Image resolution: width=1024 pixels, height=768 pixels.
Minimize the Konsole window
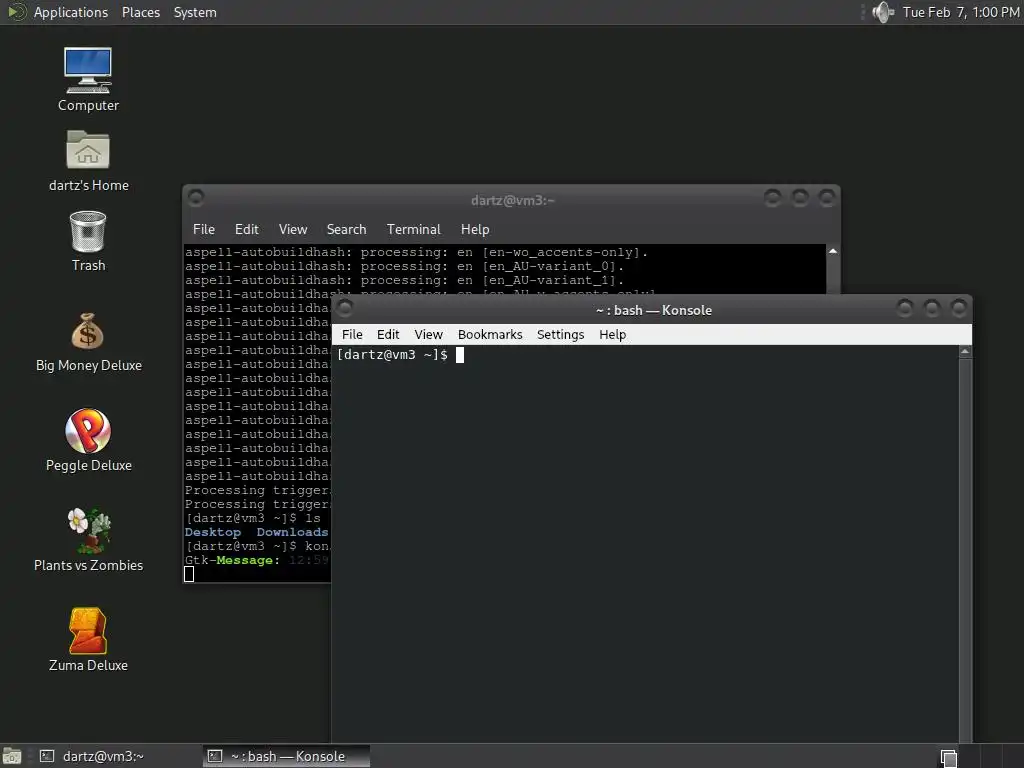point(904,308)
